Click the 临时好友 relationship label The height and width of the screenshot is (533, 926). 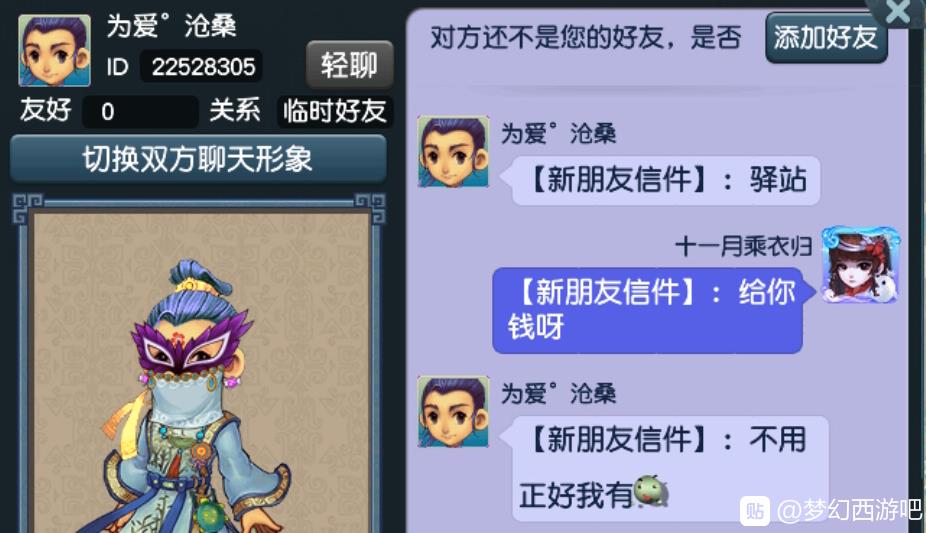pos(334,111)
